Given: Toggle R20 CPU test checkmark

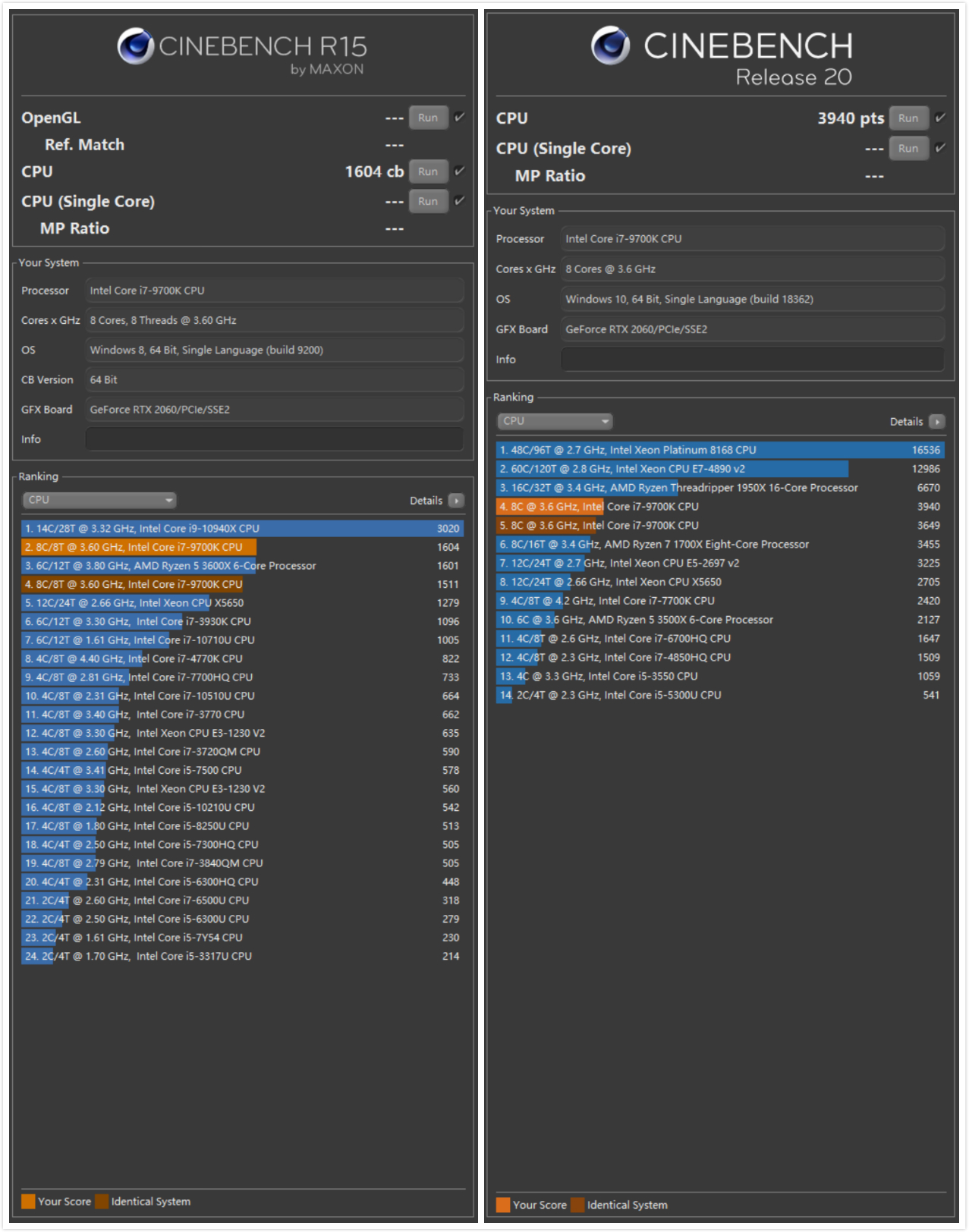Looking at the screenshot, I should point(940,118).
